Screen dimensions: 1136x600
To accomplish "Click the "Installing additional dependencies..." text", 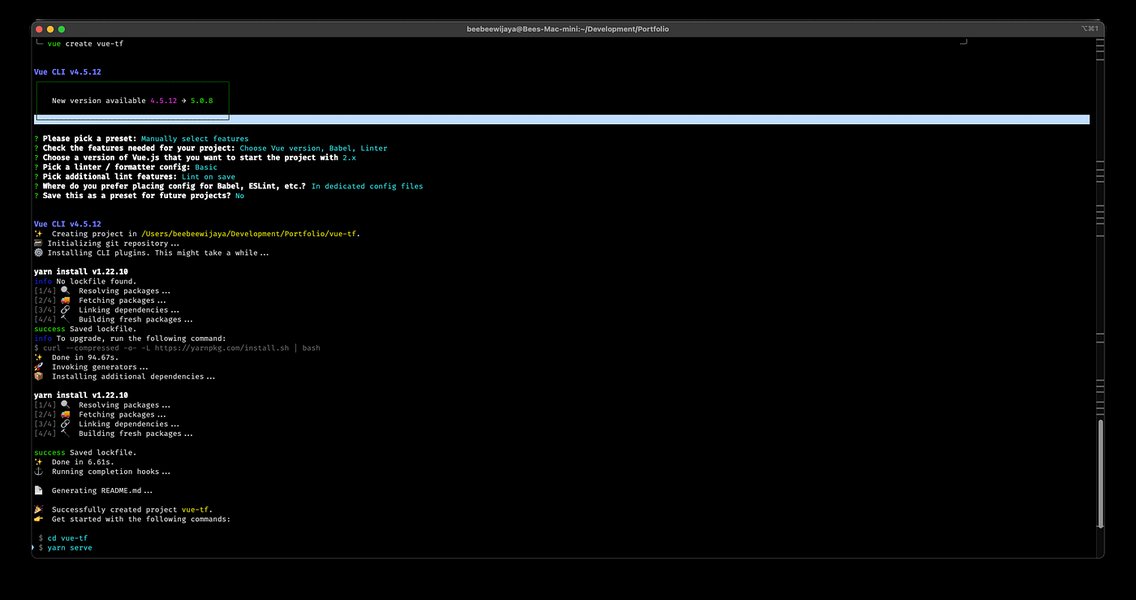I will pyautogui.click(x=133, y=376).
